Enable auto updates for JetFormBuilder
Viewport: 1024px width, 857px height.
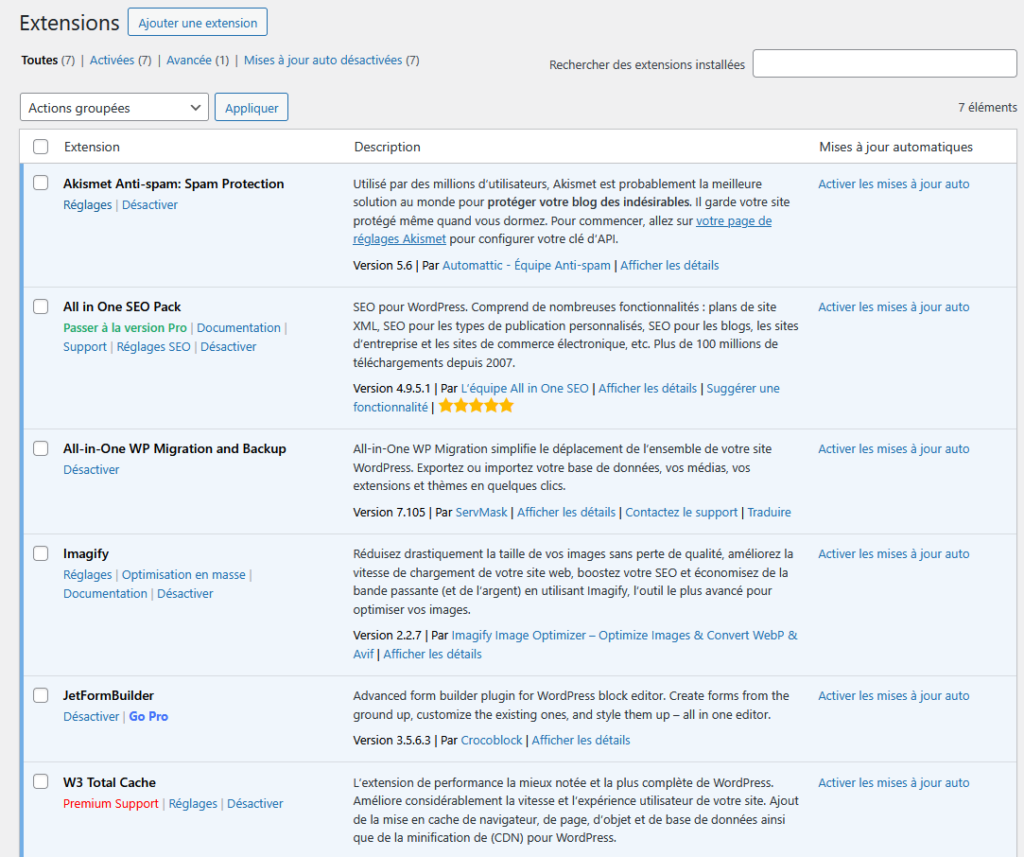point(893,696)
